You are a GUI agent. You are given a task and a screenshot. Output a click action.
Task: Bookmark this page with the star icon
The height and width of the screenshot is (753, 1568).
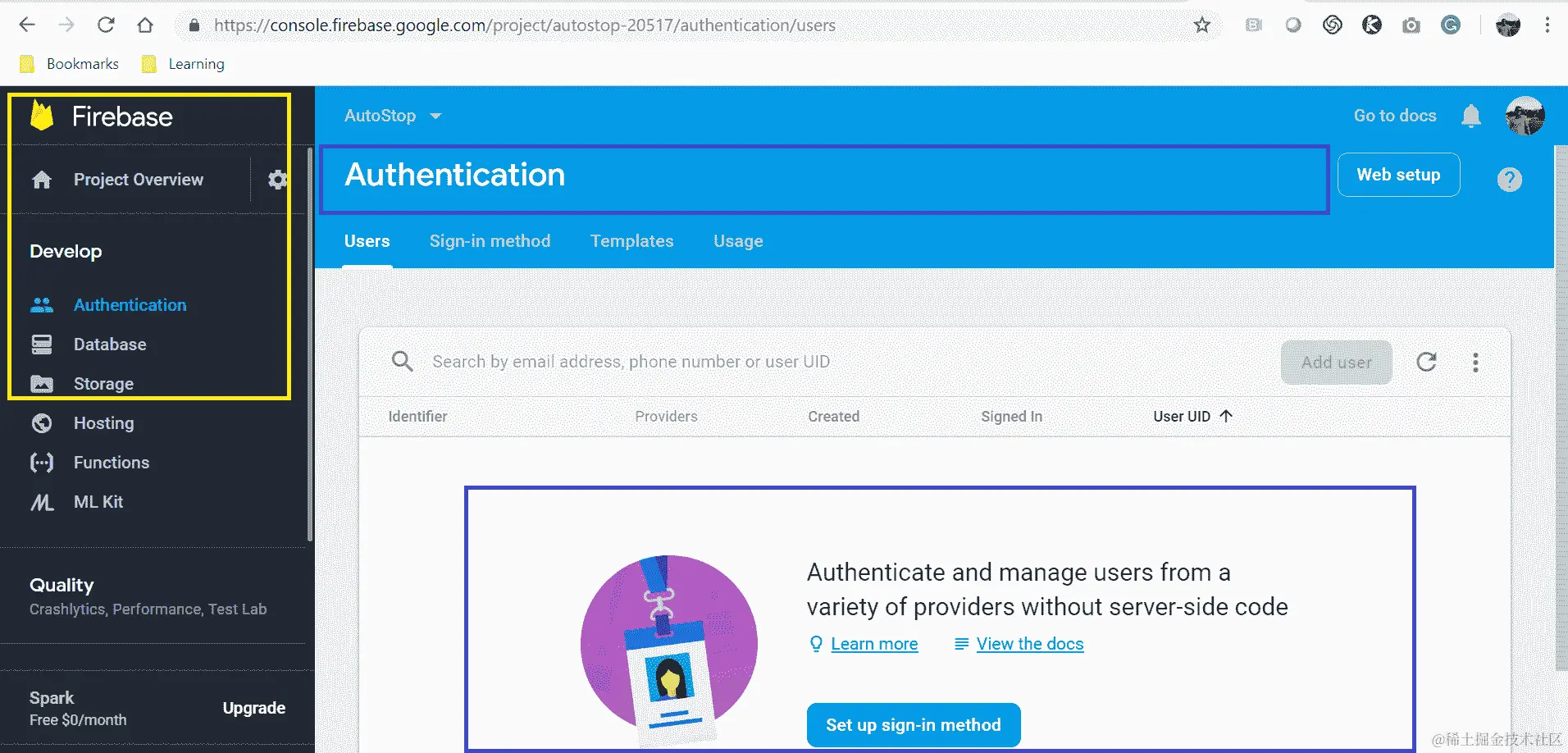[1202, 25]
